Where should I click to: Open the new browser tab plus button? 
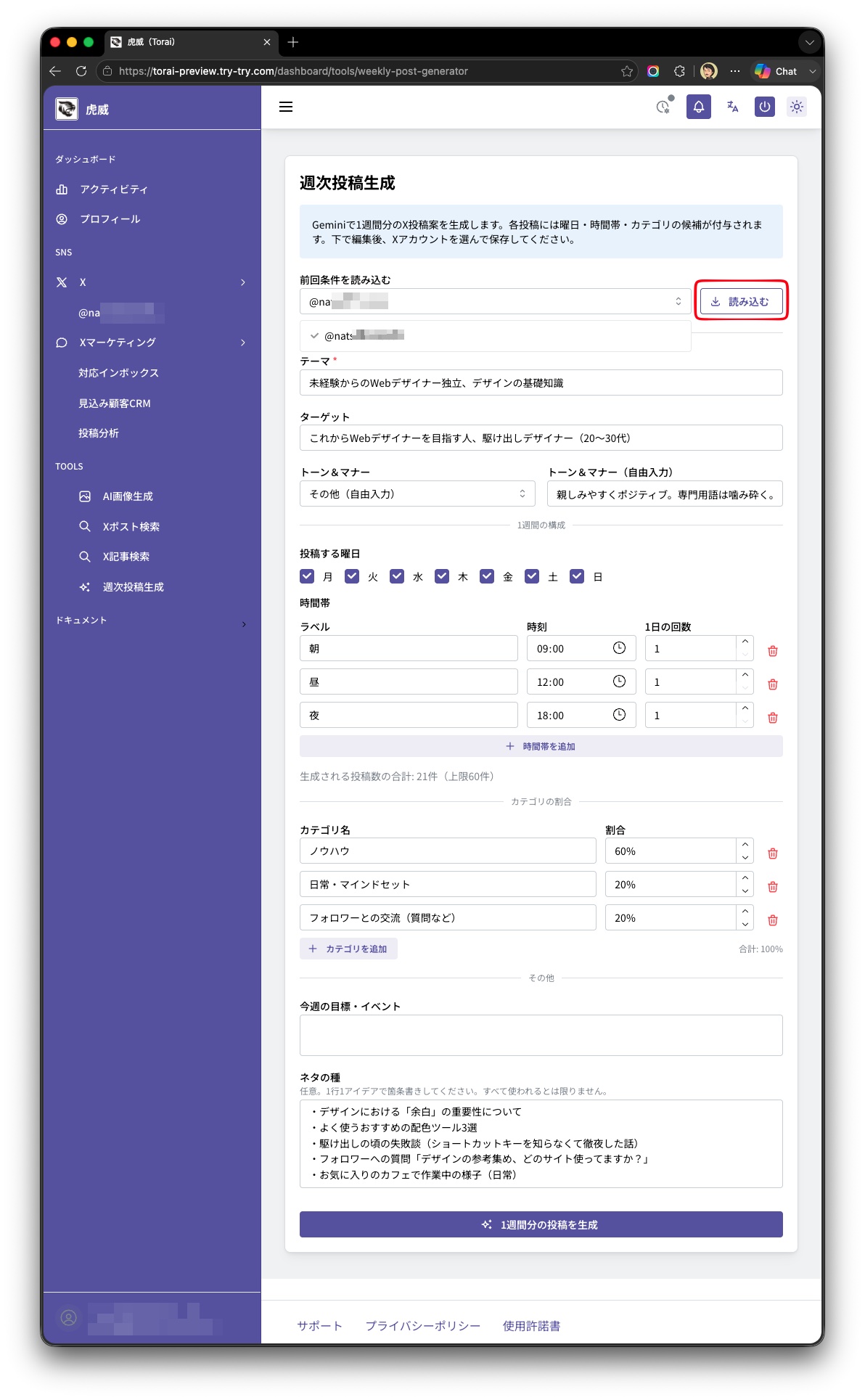click(293, 42)
